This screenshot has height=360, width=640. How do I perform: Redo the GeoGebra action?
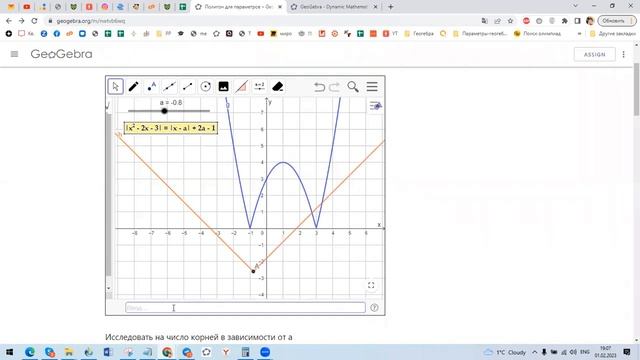coord(334,87)
